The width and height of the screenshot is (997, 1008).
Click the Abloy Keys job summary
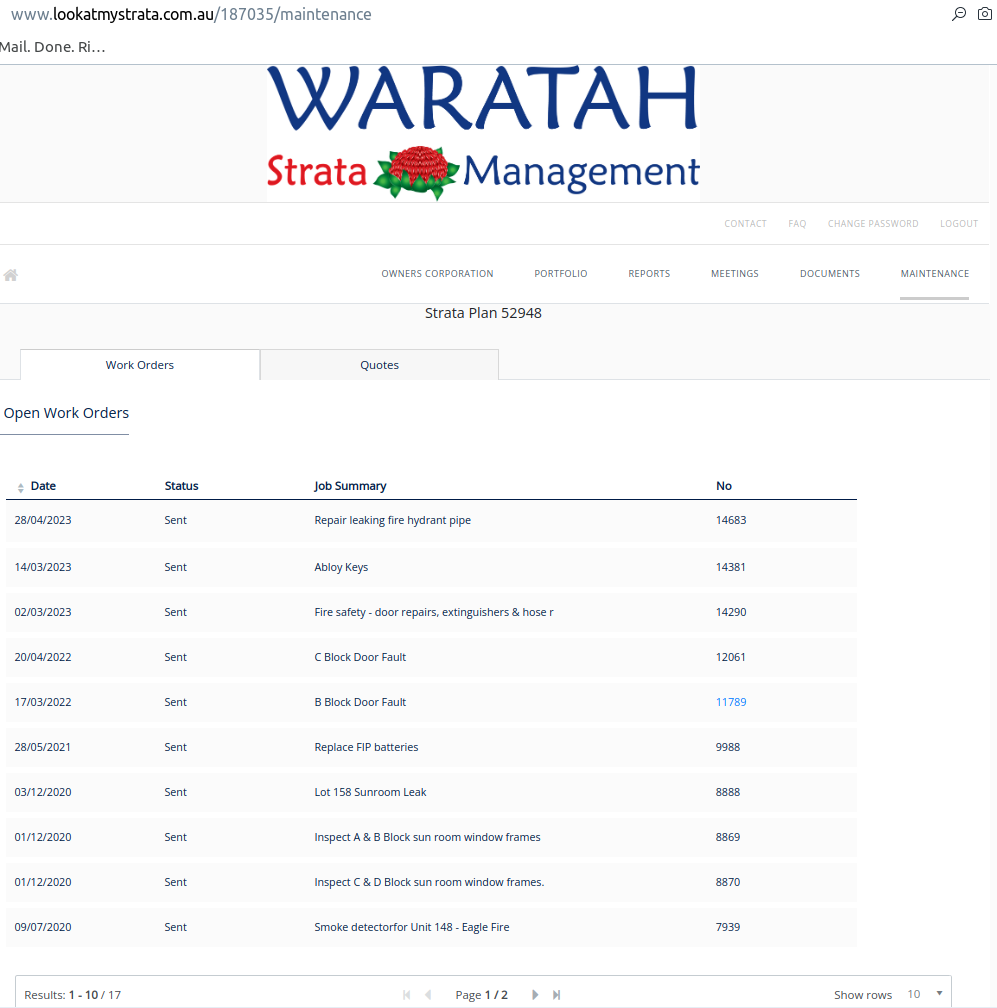coord(341,567)
